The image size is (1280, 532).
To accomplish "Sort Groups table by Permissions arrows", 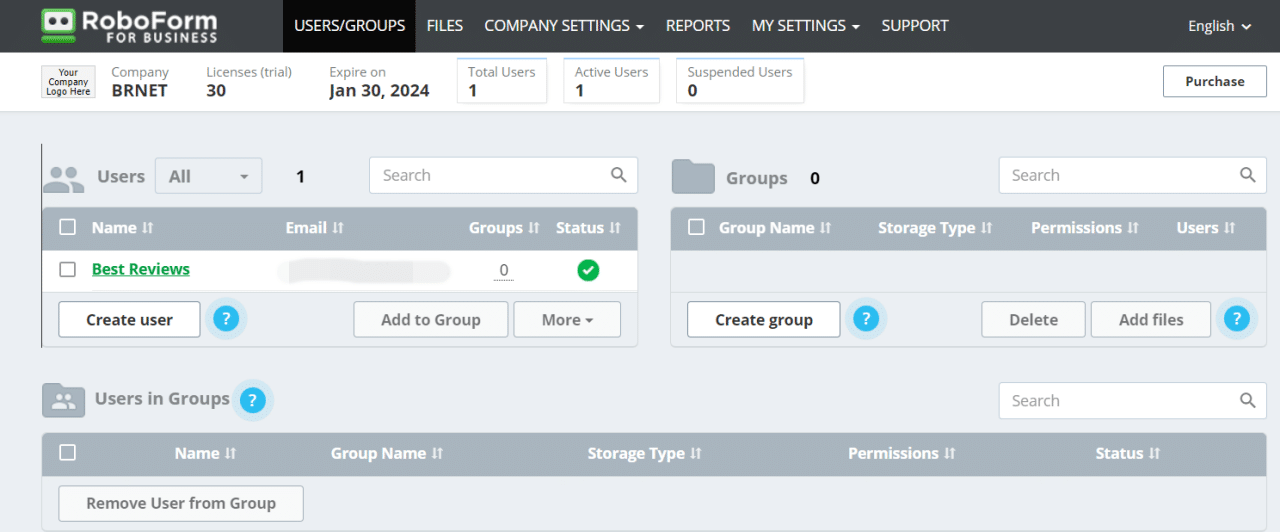I will (1133, 228).
